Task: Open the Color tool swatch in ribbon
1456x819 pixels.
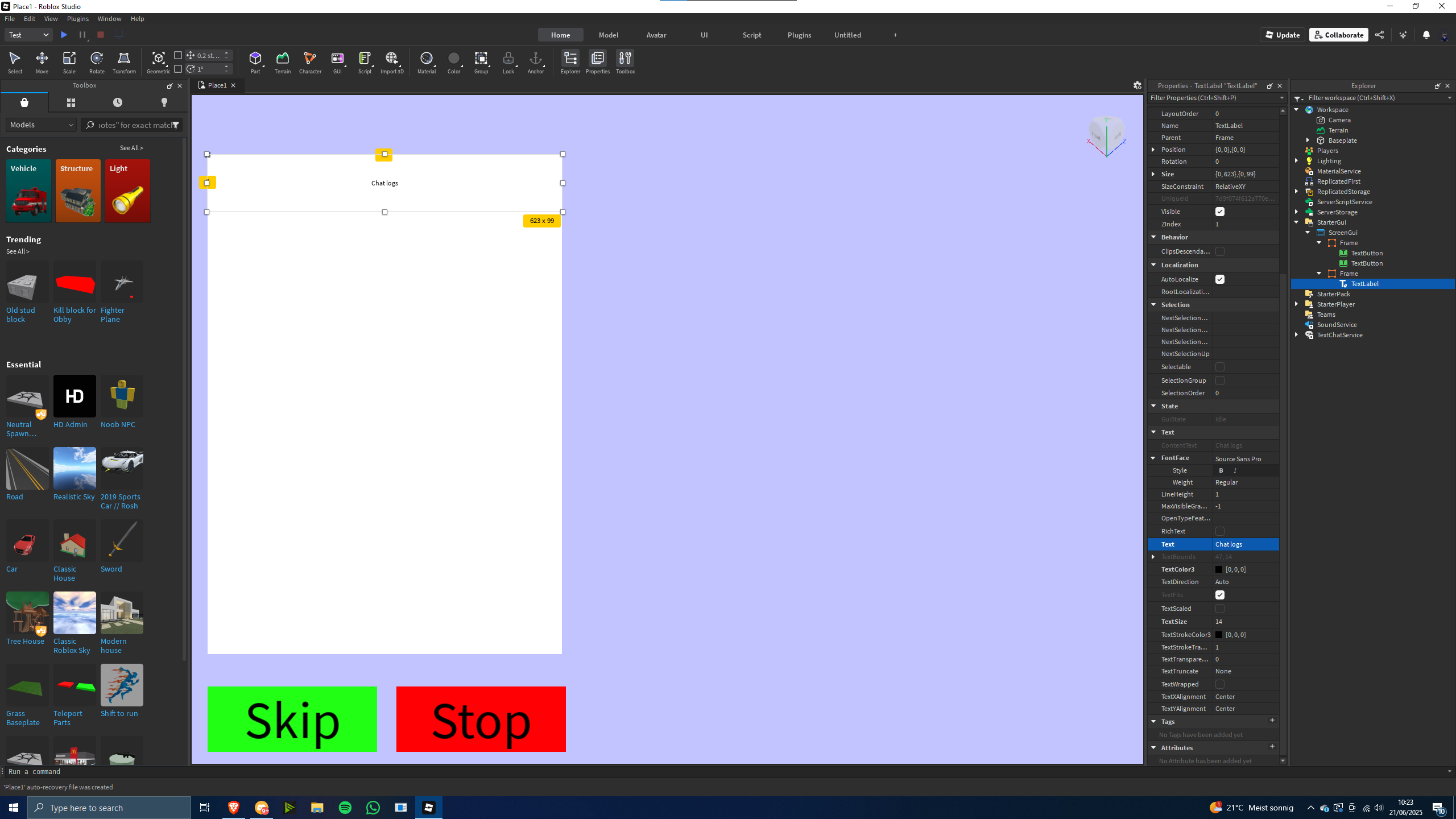Action: click(454, 62)
